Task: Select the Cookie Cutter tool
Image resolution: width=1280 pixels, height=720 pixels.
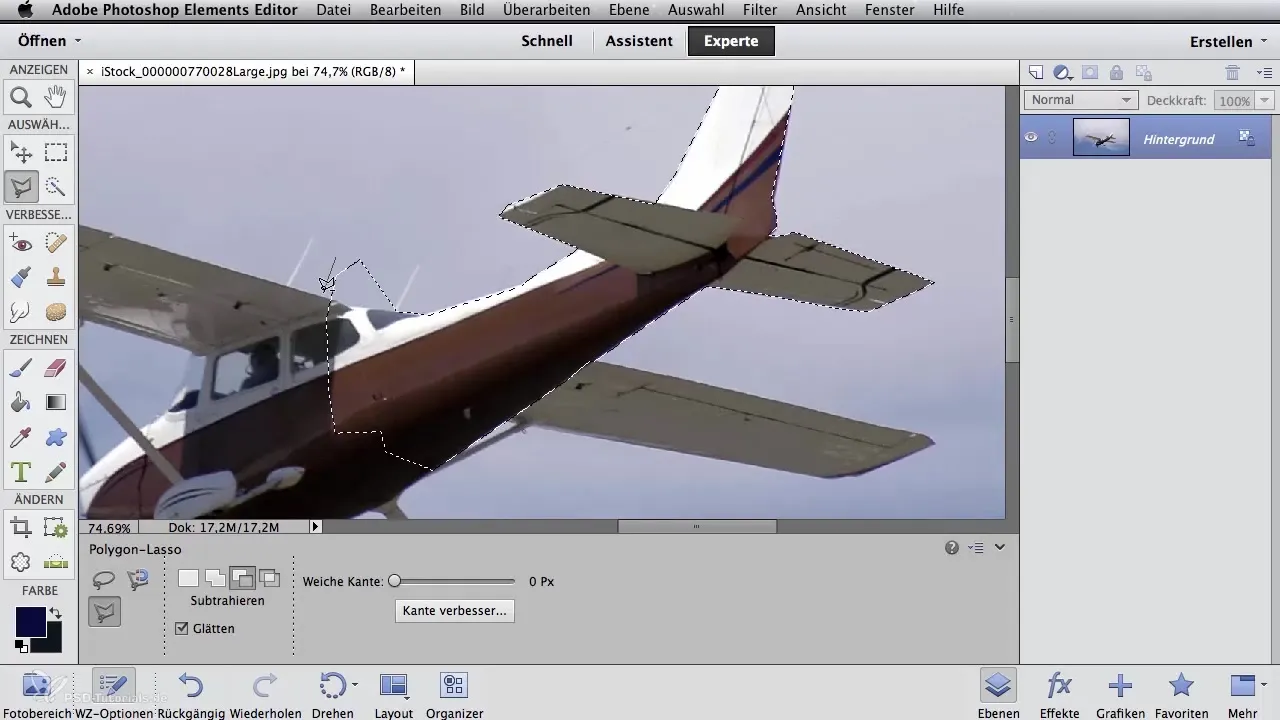Action: click(x=20, y=561)
